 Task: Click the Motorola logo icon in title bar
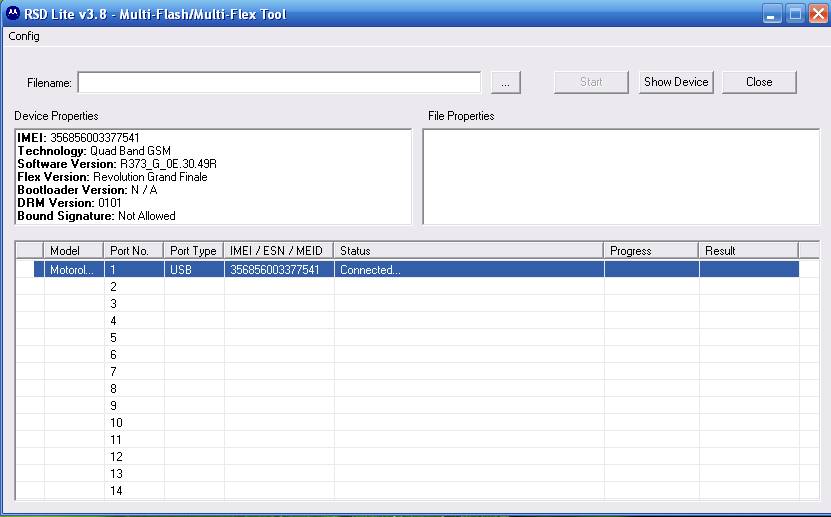point(13,13)
